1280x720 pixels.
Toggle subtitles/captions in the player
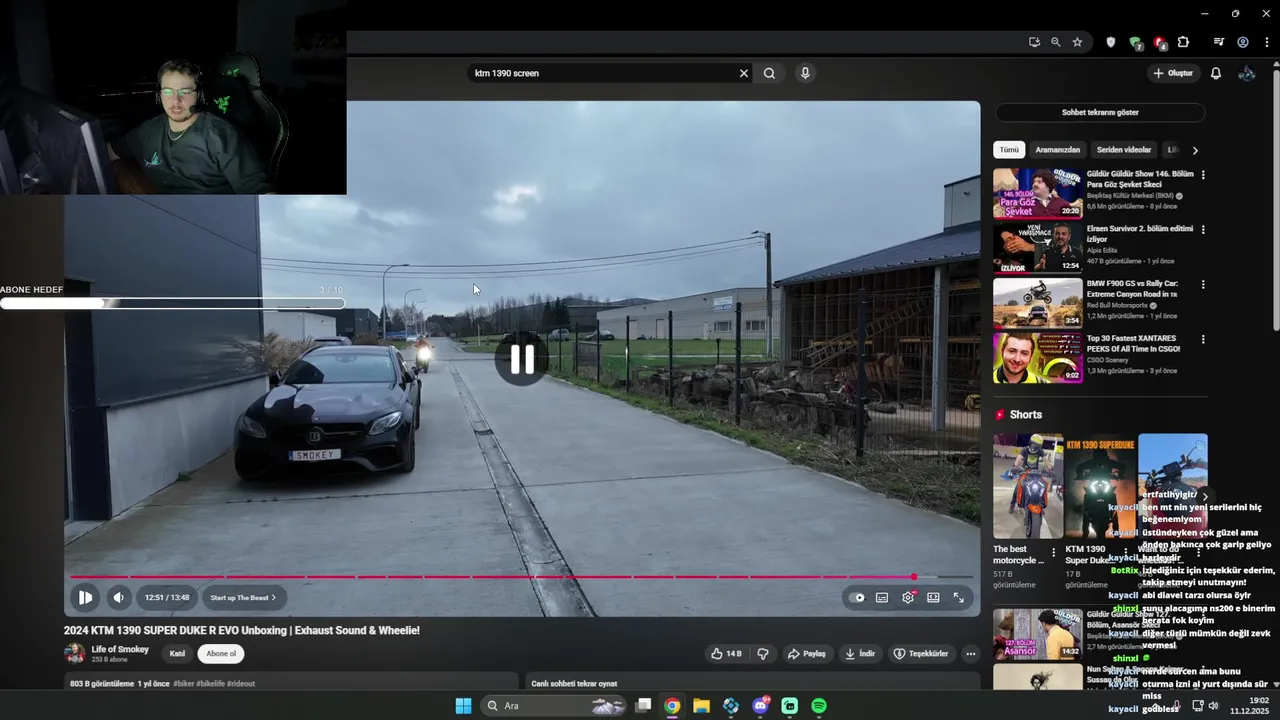pos(882,597)
